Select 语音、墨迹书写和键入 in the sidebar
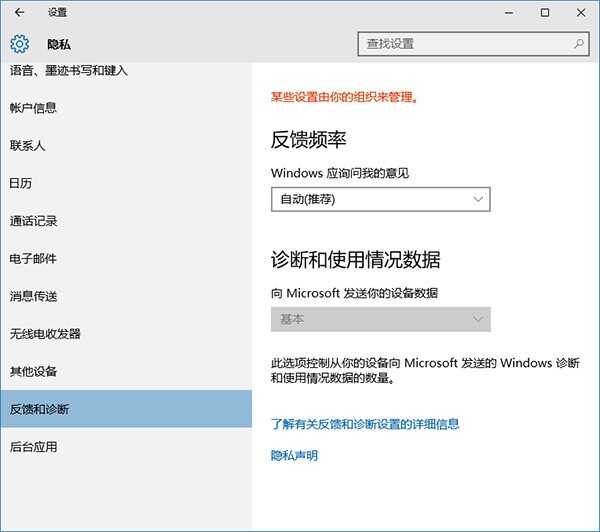Viewport: 600px width, 532px height. tap(69, 71)
